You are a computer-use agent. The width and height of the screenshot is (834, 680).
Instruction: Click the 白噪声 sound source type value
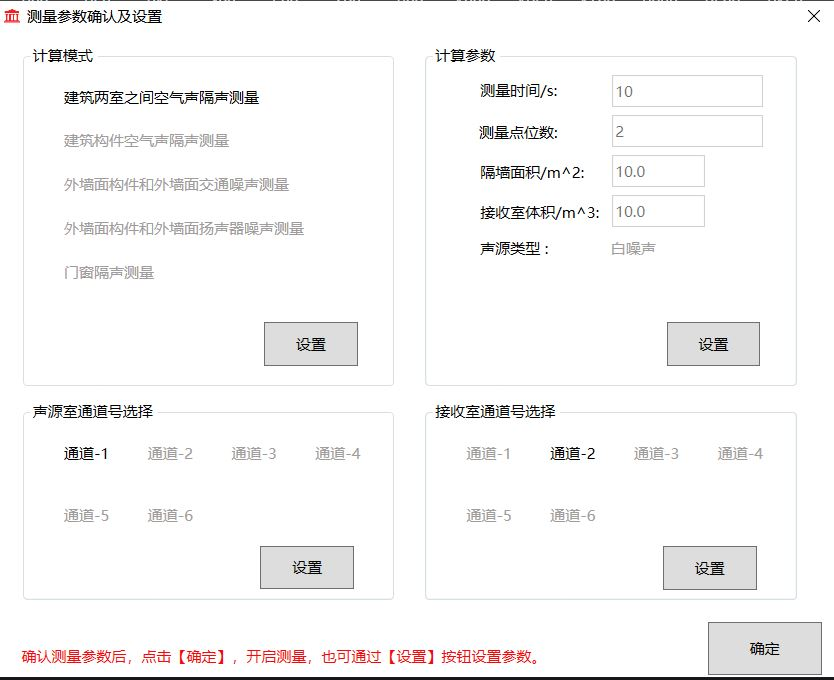coord(633,249)
